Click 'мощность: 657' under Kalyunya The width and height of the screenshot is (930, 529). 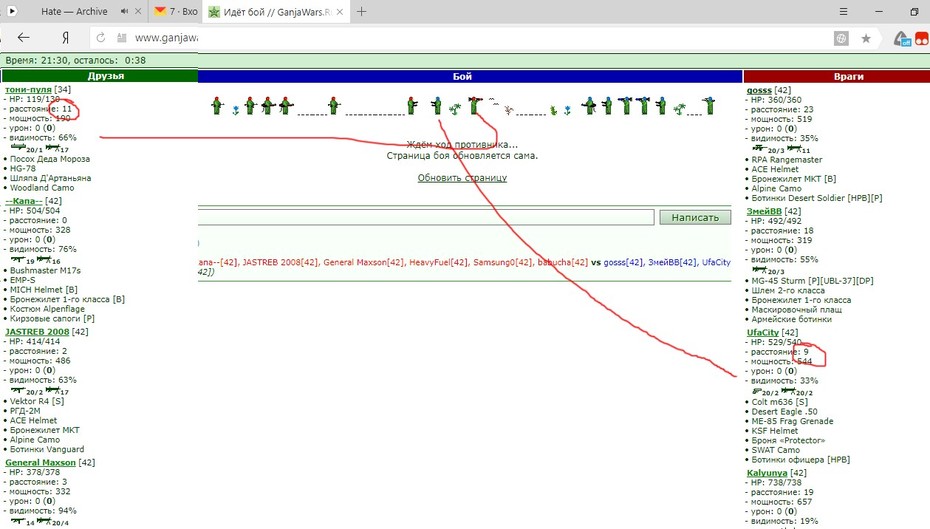pos(782,502)
